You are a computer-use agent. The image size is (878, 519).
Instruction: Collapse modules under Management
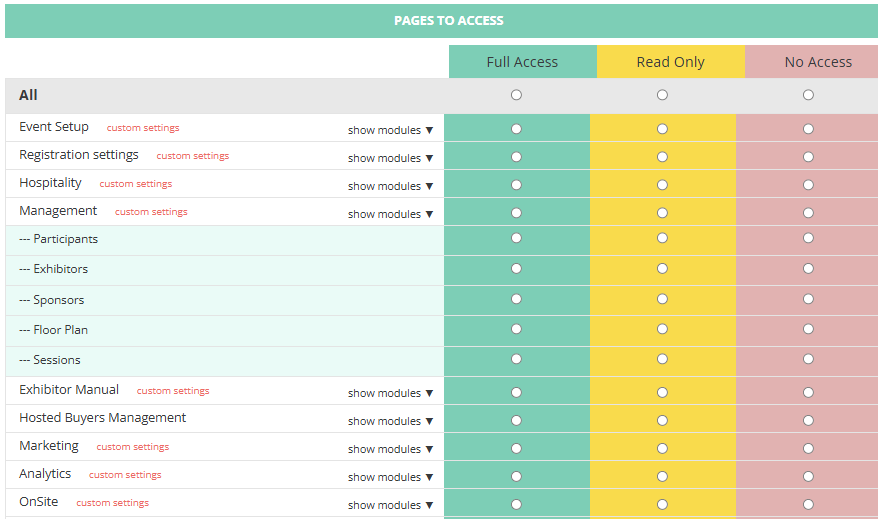390,214
